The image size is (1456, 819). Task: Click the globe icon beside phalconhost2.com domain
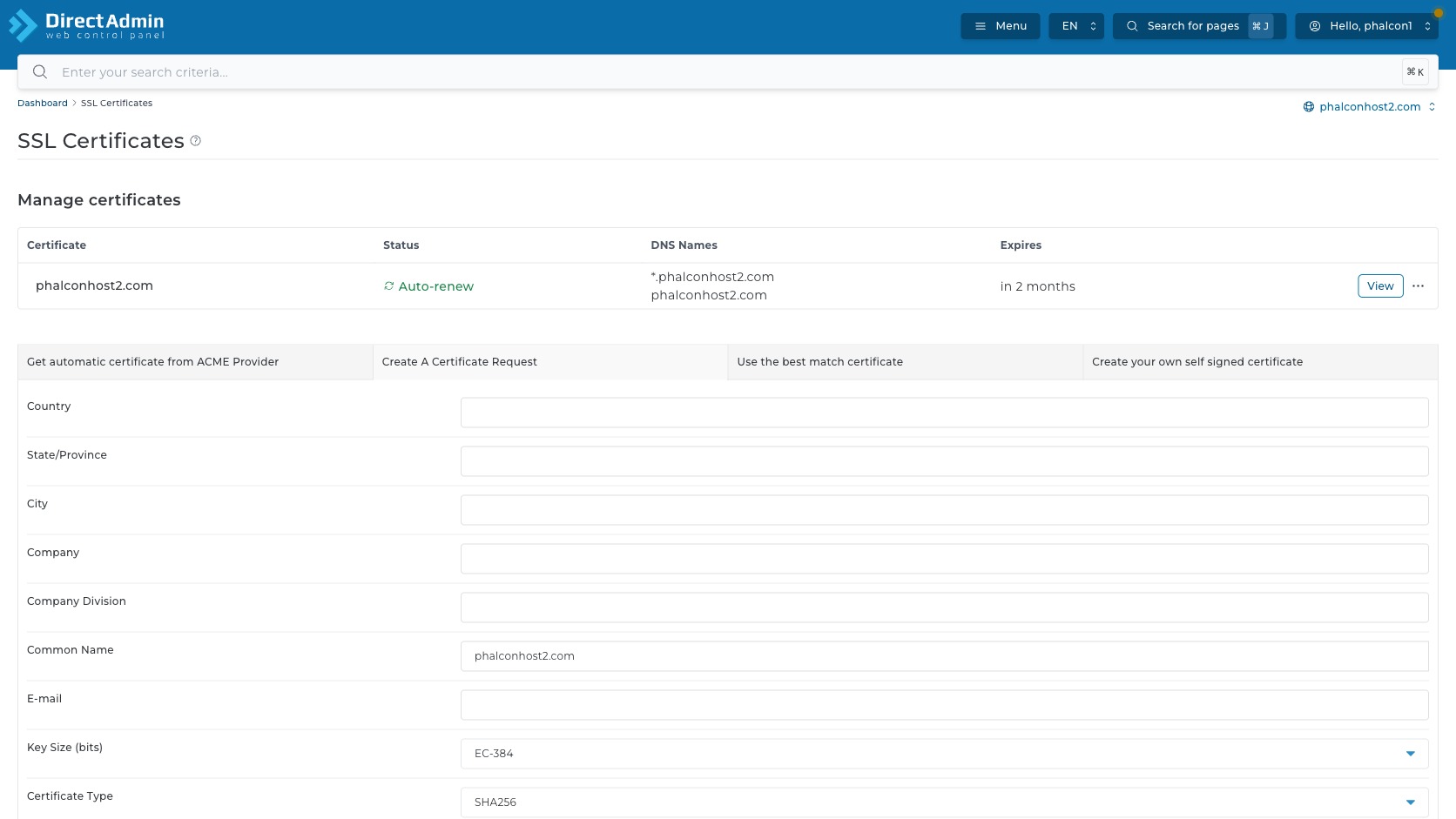(x=1308, y=107)
